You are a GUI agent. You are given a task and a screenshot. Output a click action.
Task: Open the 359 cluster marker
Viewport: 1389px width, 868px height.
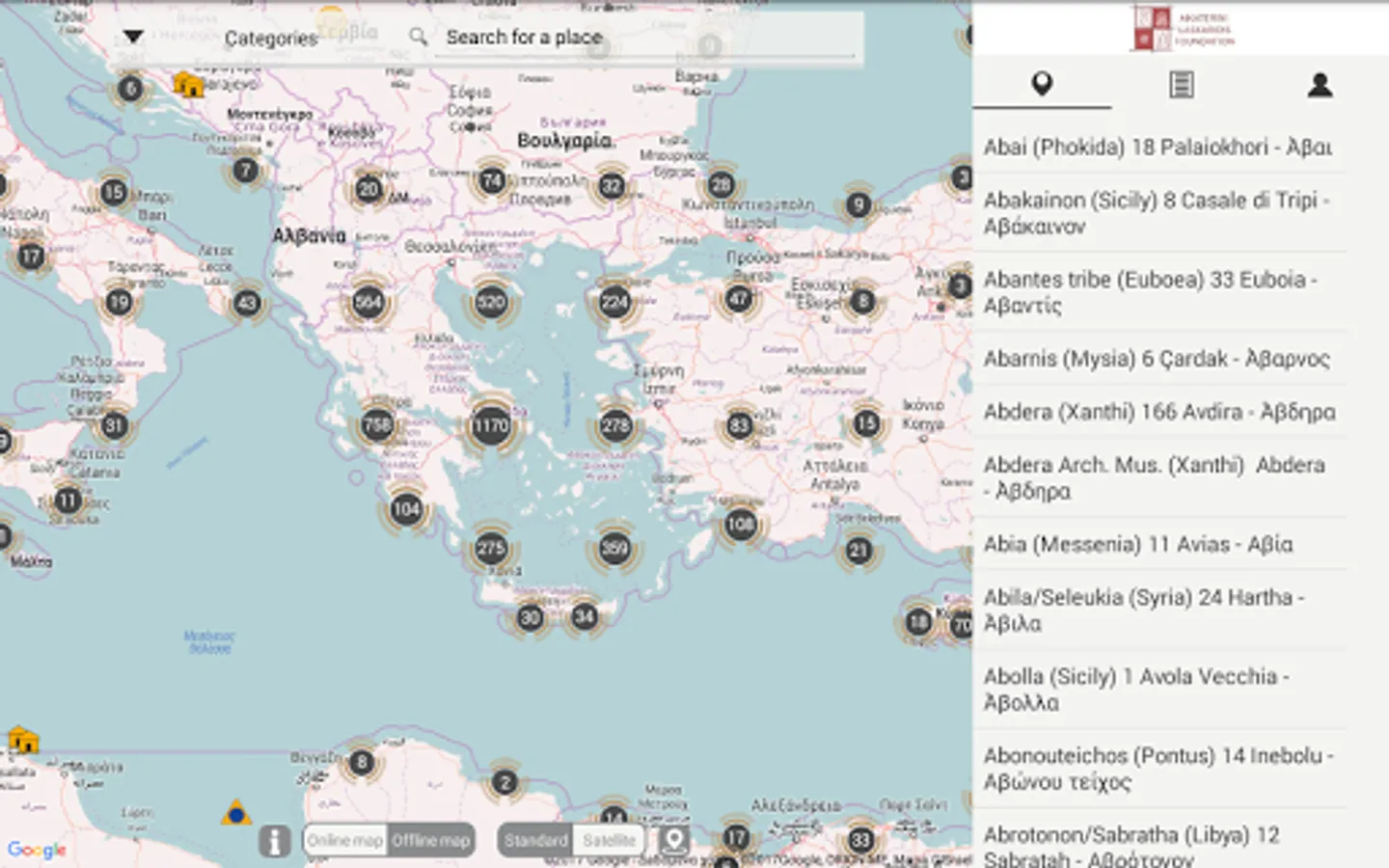click(x=614, y=549)
